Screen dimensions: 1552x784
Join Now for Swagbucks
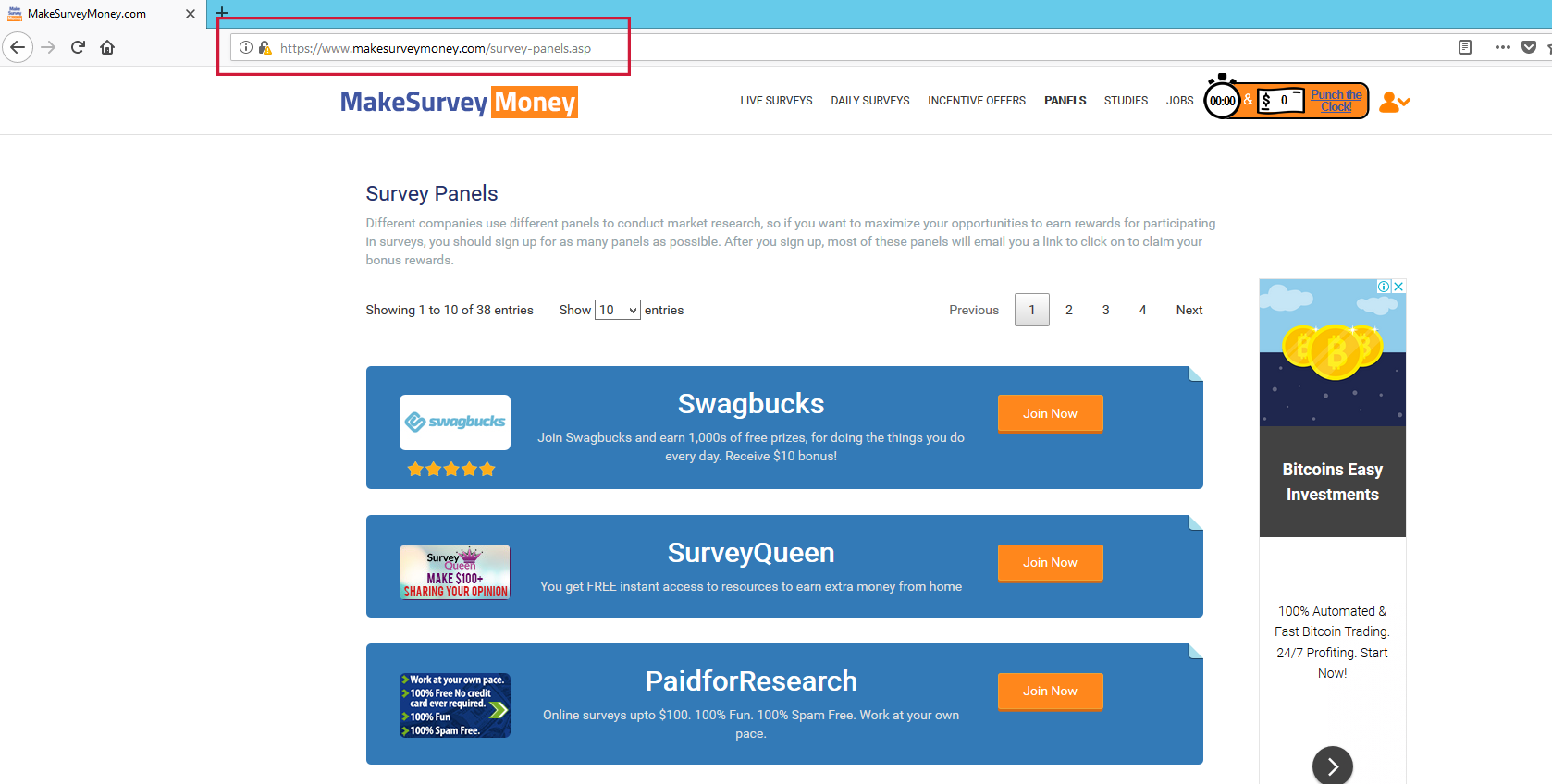[x=1051, y=413]
